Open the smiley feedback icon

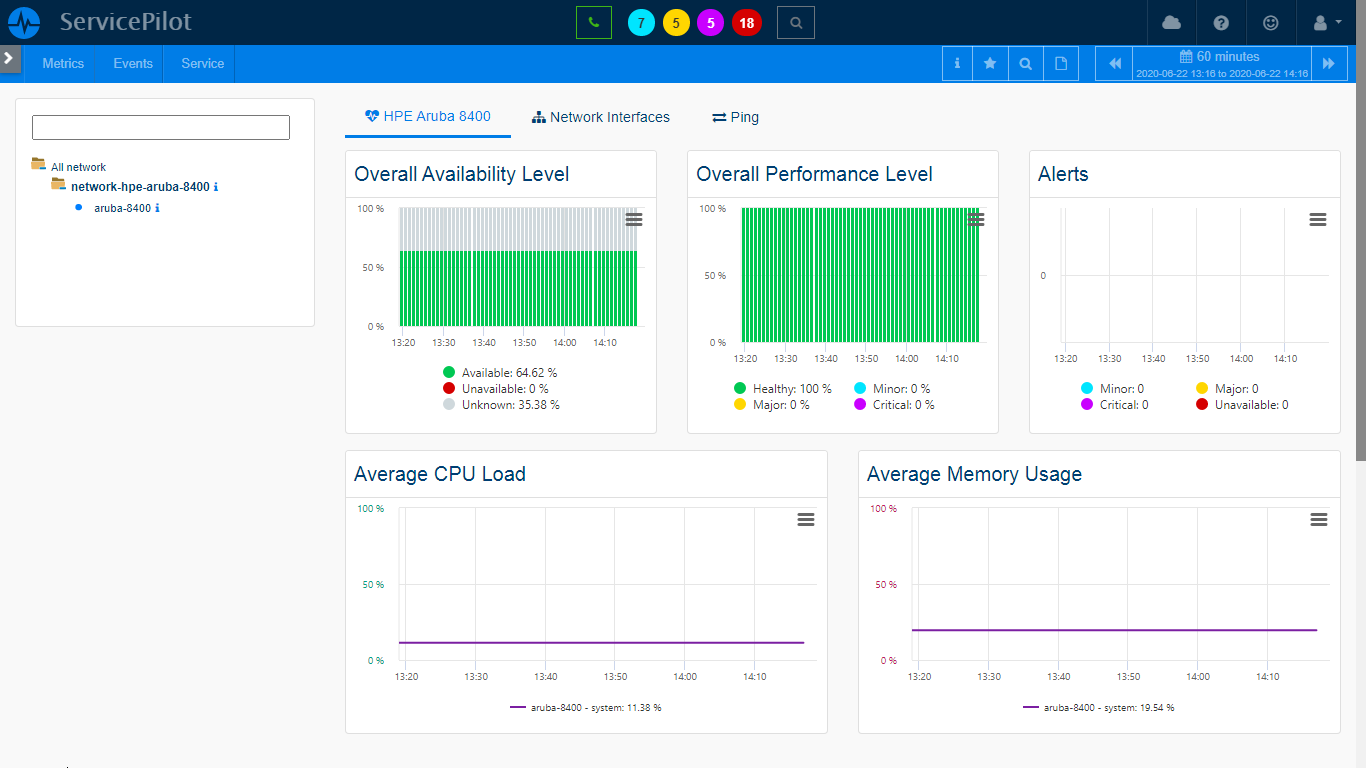pos(1271,22)
